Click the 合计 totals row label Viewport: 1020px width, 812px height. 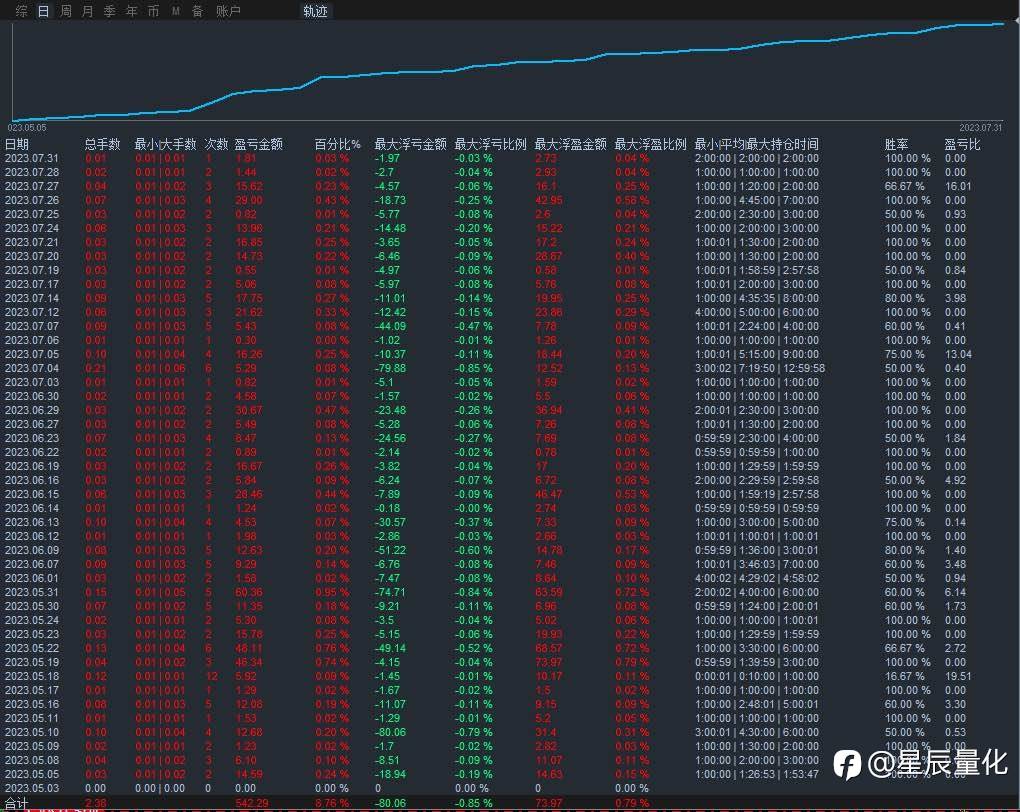click(x=17, y=803)
